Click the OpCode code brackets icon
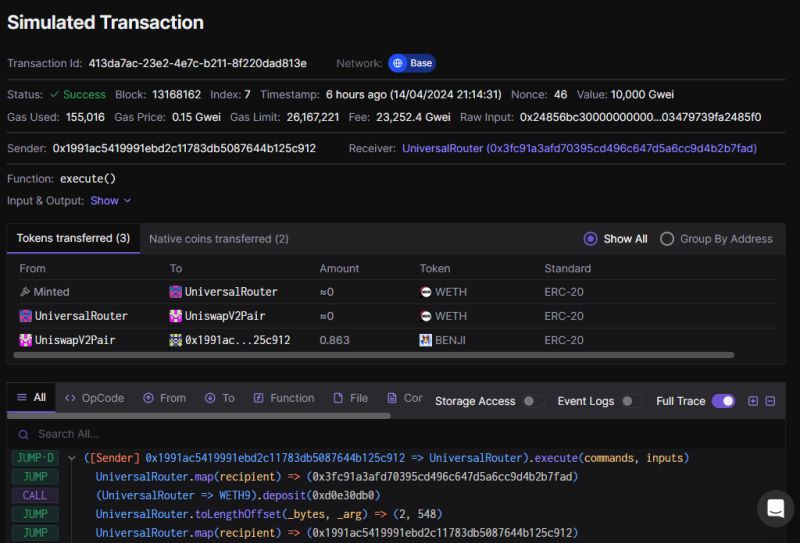The height and width of the screenshot is (543, 800). pos(70,398)
